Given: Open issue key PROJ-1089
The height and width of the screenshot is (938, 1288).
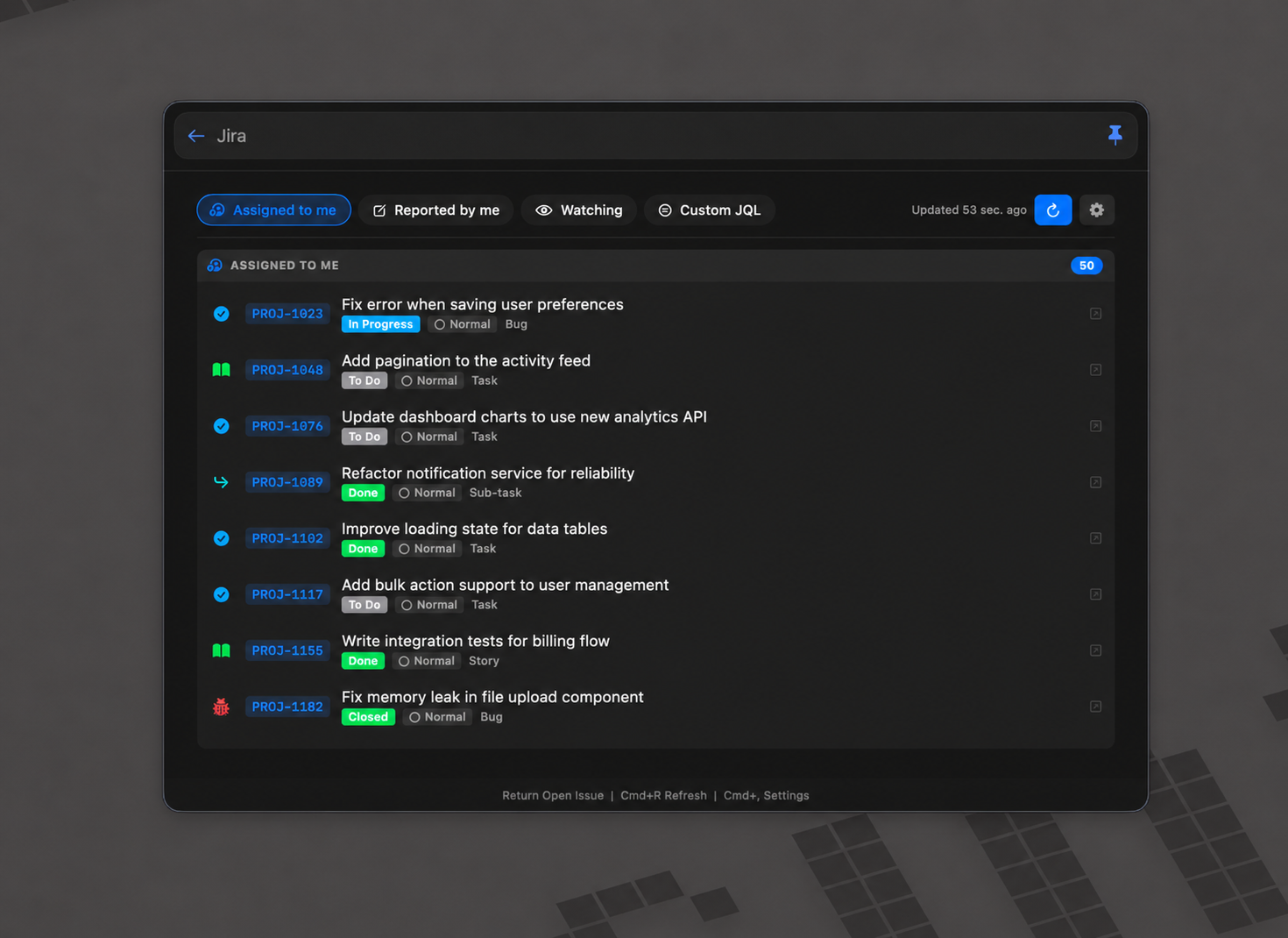Looking at the screenshot, I should coord(287,482).
